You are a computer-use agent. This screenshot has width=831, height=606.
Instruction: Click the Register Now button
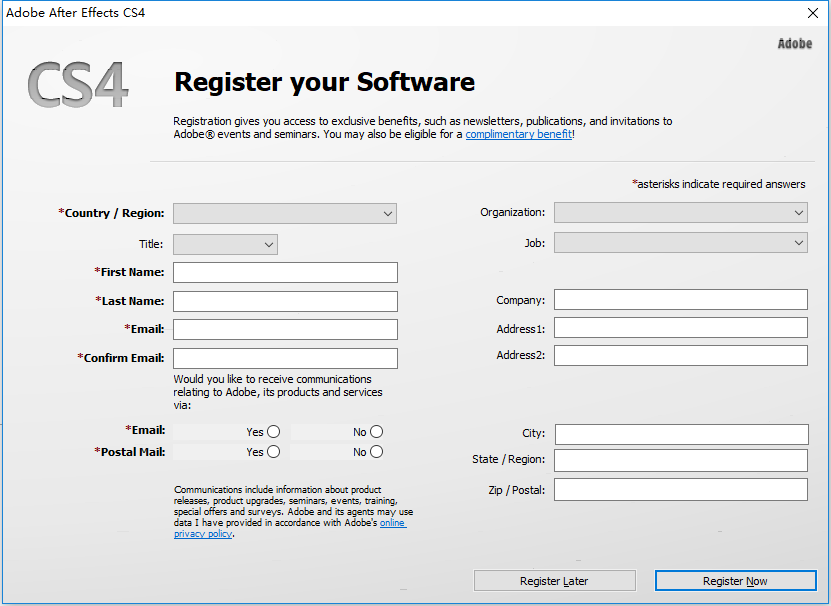click(x=735, y=581)
